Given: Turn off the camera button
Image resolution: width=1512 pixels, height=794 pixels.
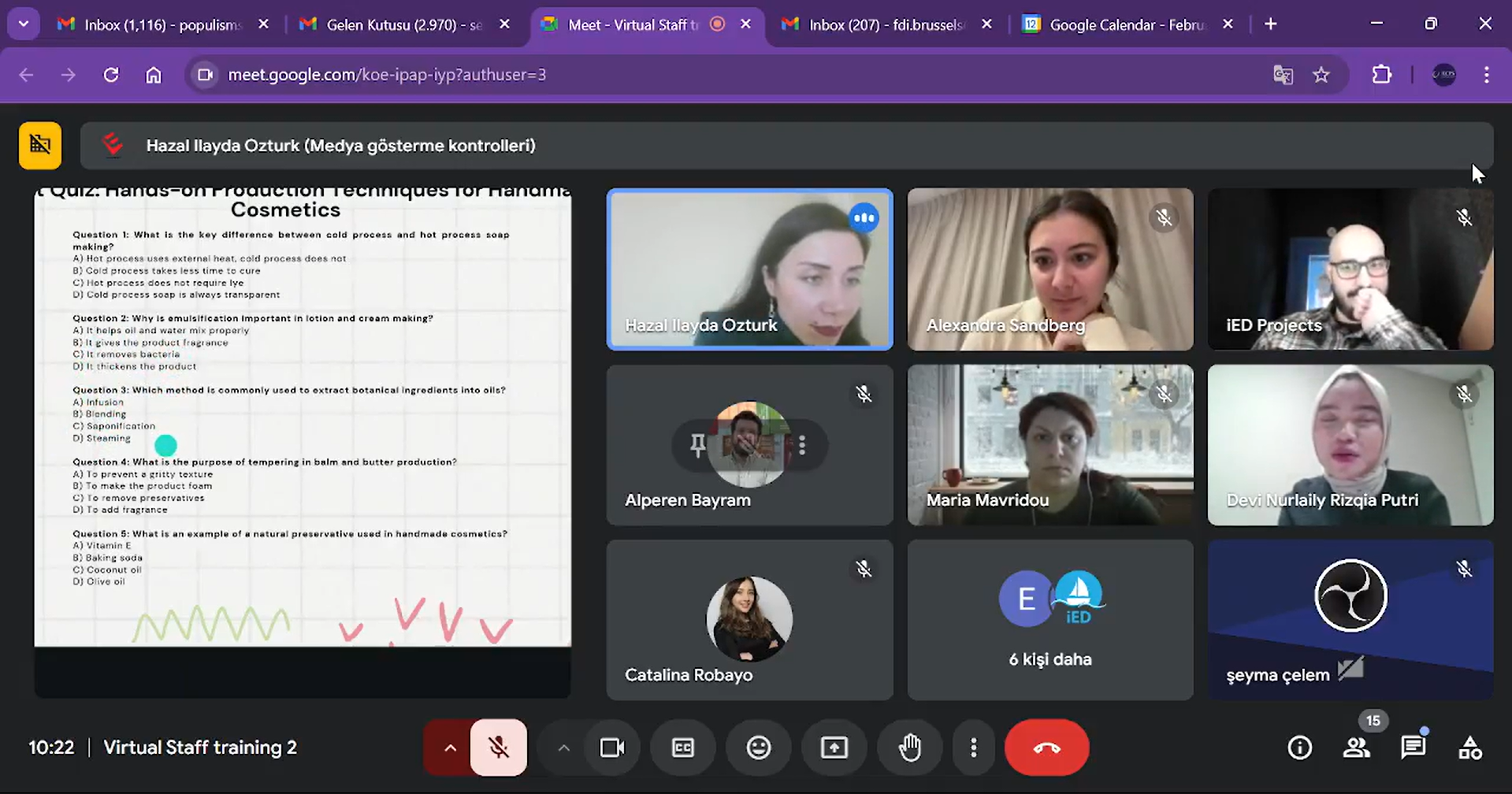Looking at the screenshot, I should pyautogui.click(x=612, y=748).
